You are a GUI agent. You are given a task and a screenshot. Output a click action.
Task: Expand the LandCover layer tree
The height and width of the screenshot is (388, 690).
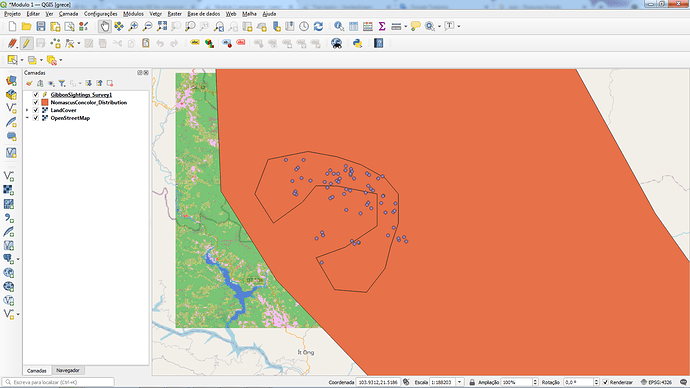(x=27, y=110)
